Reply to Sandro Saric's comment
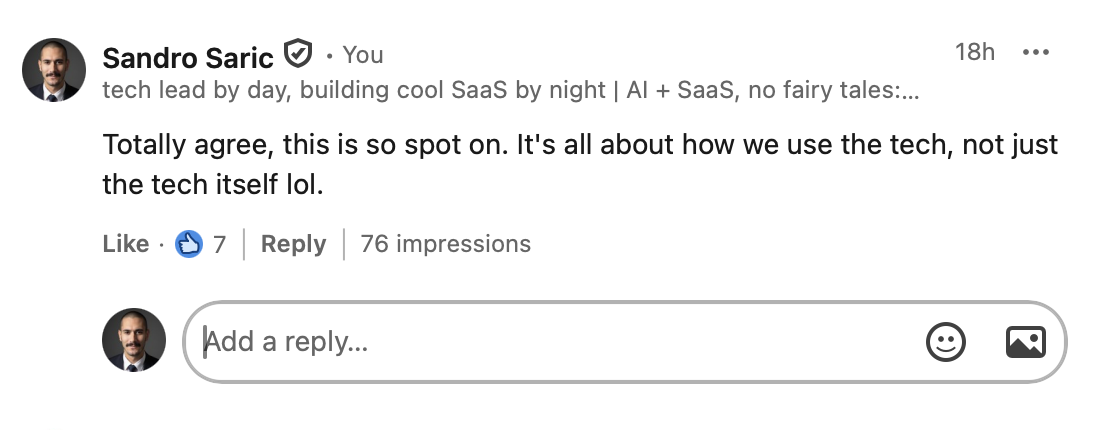Image resolution: width=1094 pixels, height=430 pixels. [x=293, y=243]
